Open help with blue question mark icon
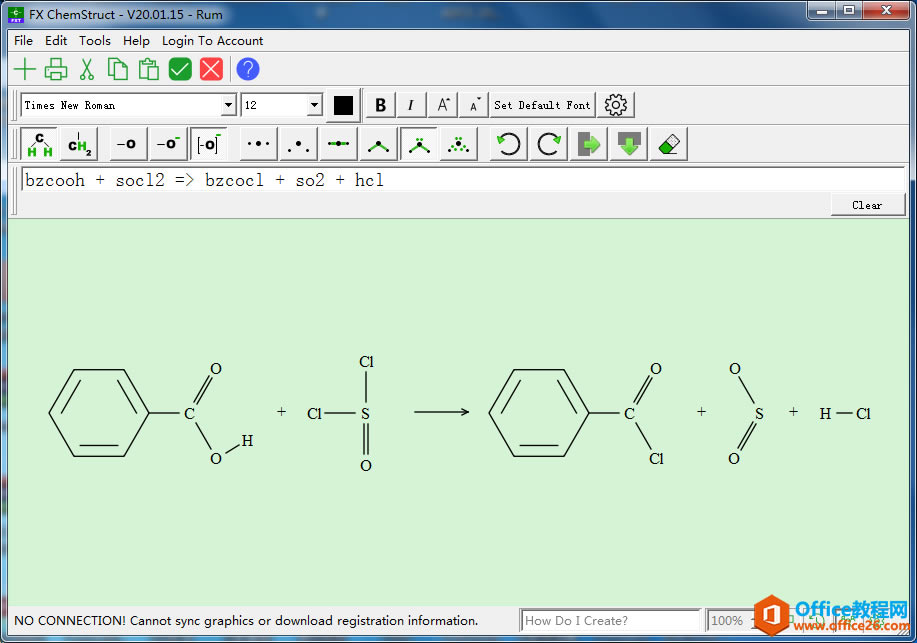This screenshot has height=643, width=917. [x=248, y=69]
